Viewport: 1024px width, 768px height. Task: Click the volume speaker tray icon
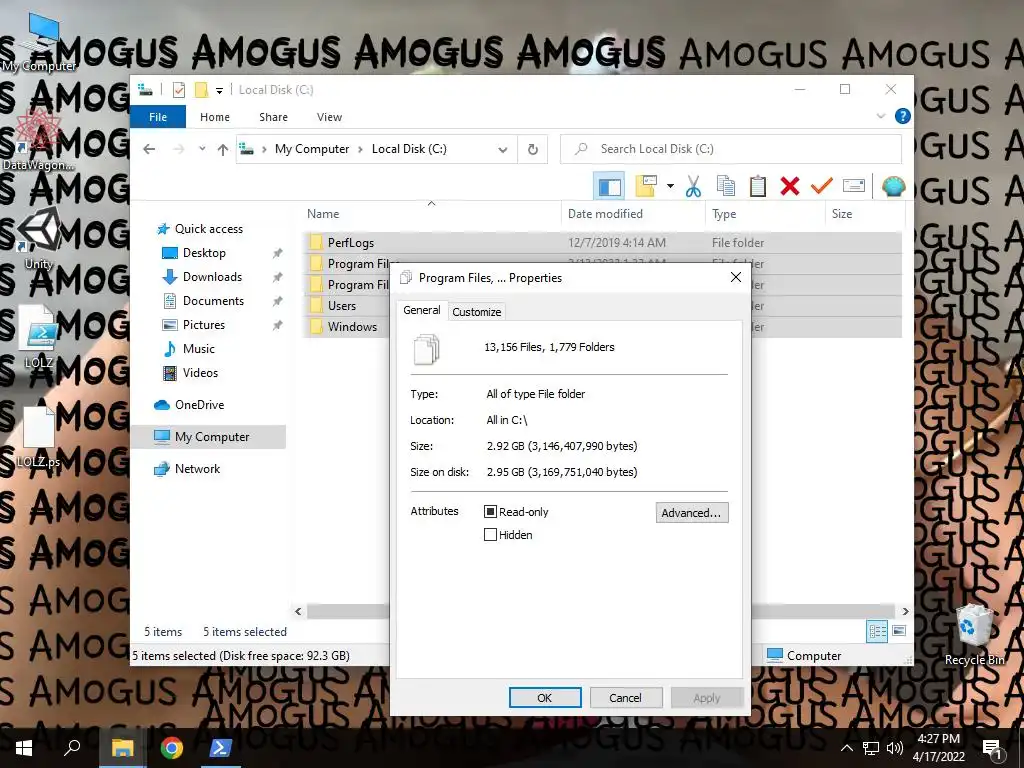tap(895, 748)
